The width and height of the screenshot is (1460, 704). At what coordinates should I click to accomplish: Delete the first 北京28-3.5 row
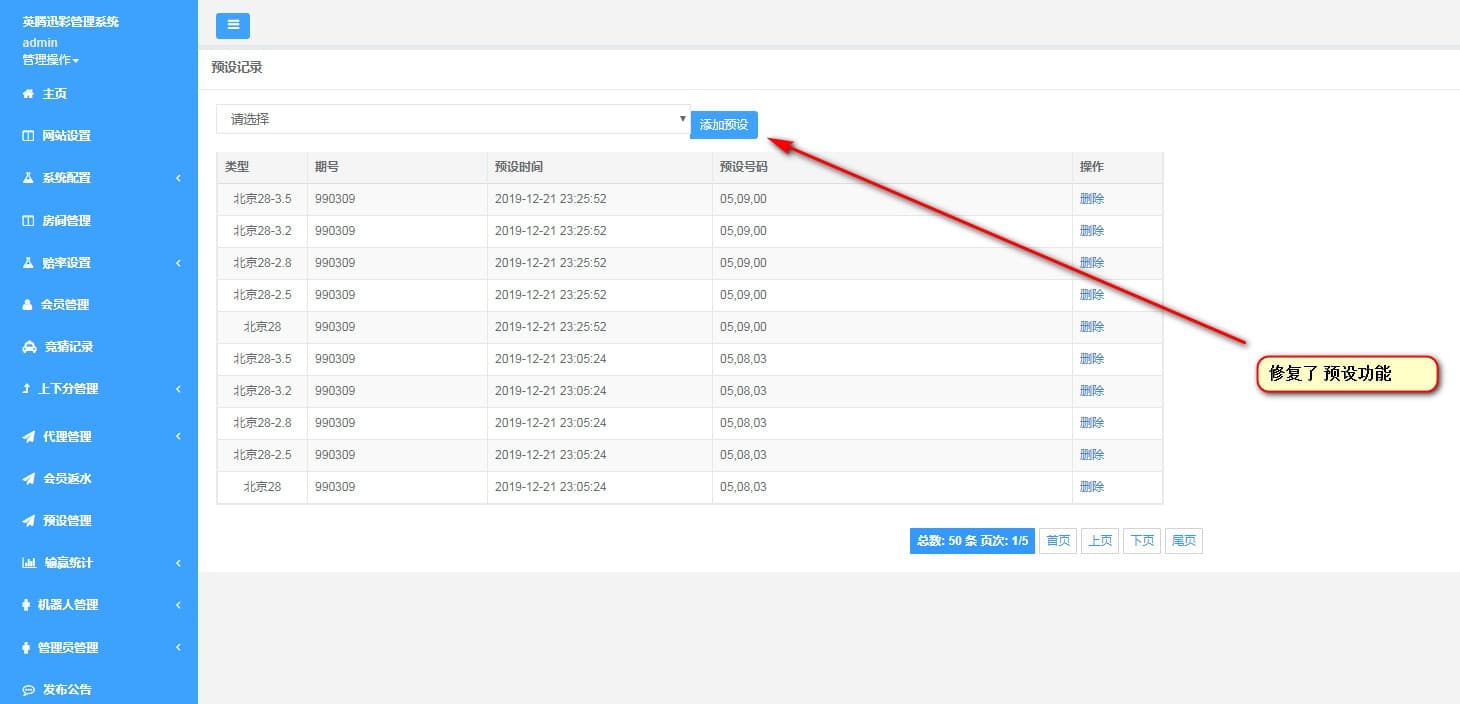(x=1091, y=199)
